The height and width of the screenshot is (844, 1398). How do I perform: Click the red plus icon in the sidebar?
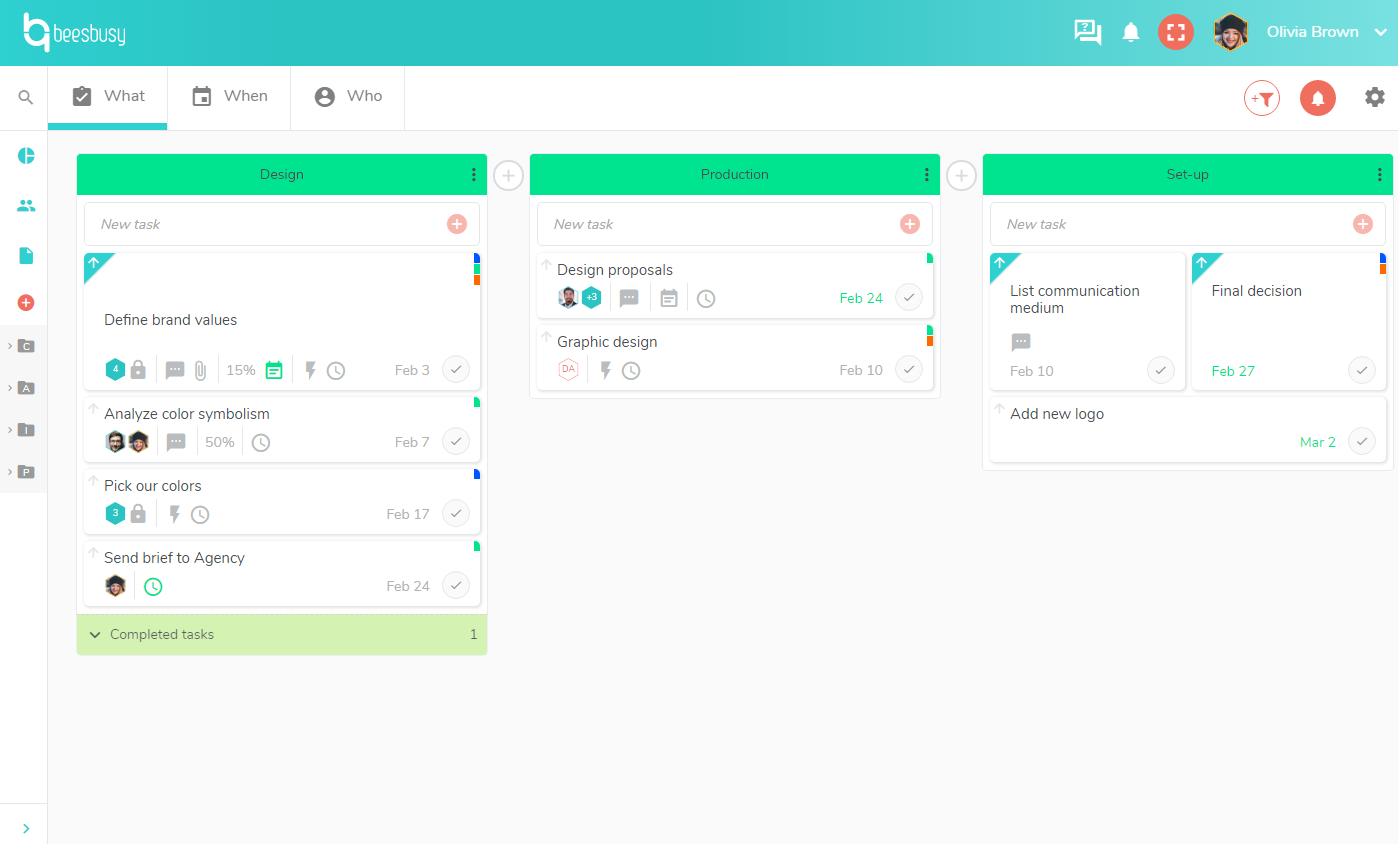tap(26, 302)
